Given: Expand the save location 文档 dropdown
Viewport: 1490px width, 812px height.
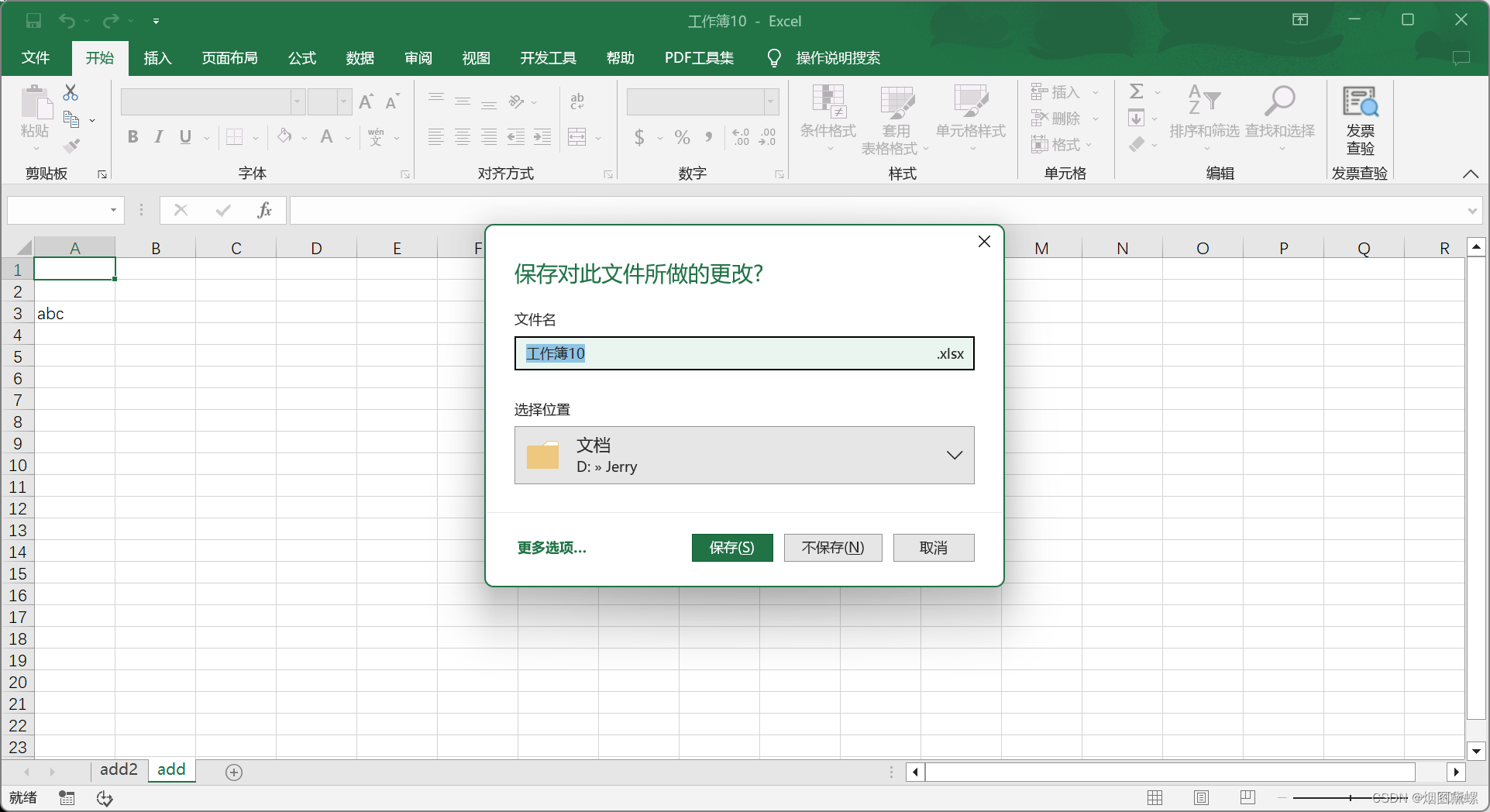Looking at the screenshot, I should [745, 456].
